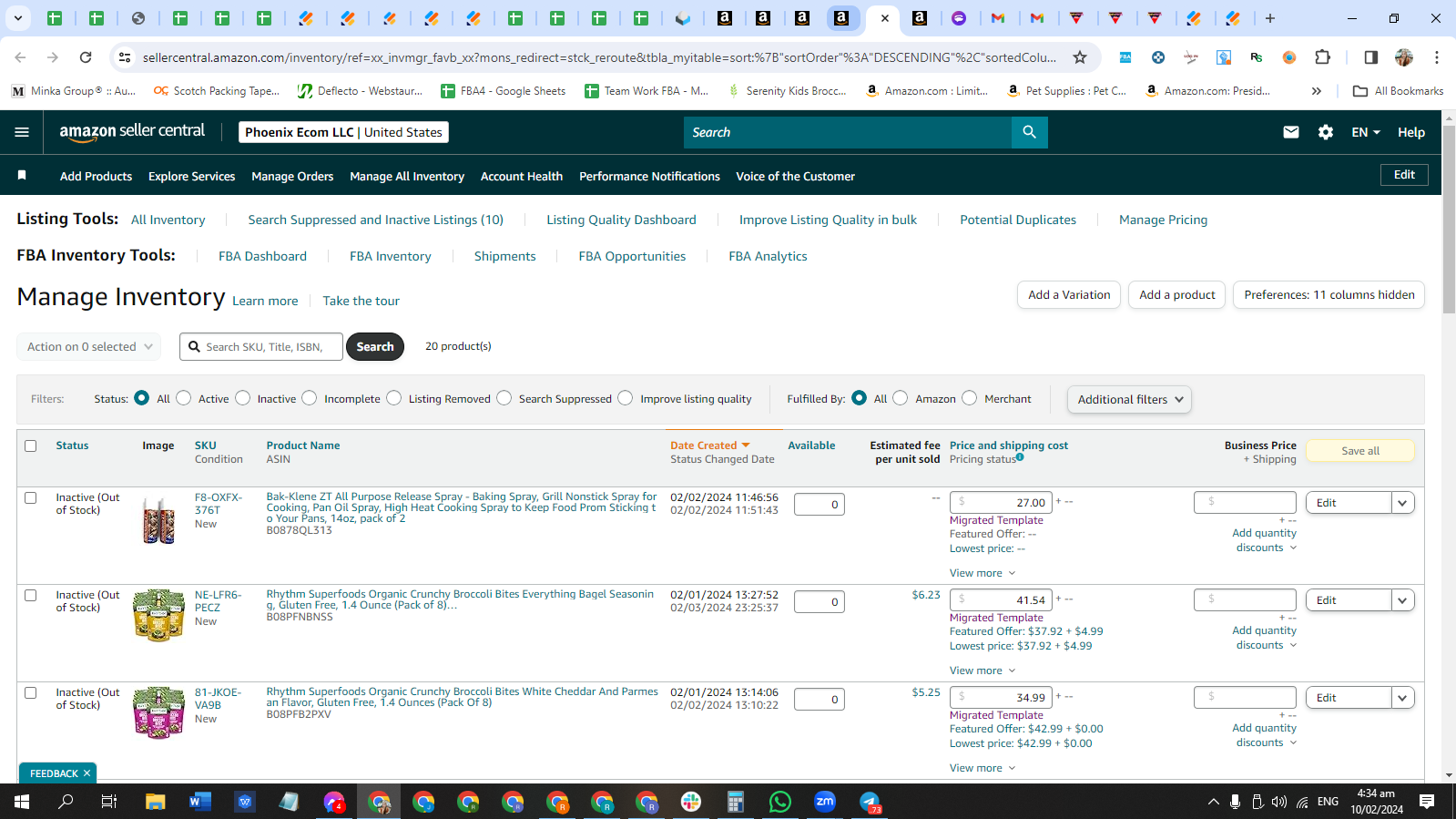Open the Take the tour link
Viewport: 1456px width, 819px height.
(361, 301)
